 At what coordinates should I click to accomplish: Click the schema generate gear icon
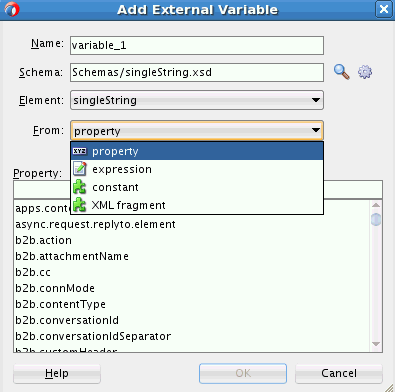point(365,72)
